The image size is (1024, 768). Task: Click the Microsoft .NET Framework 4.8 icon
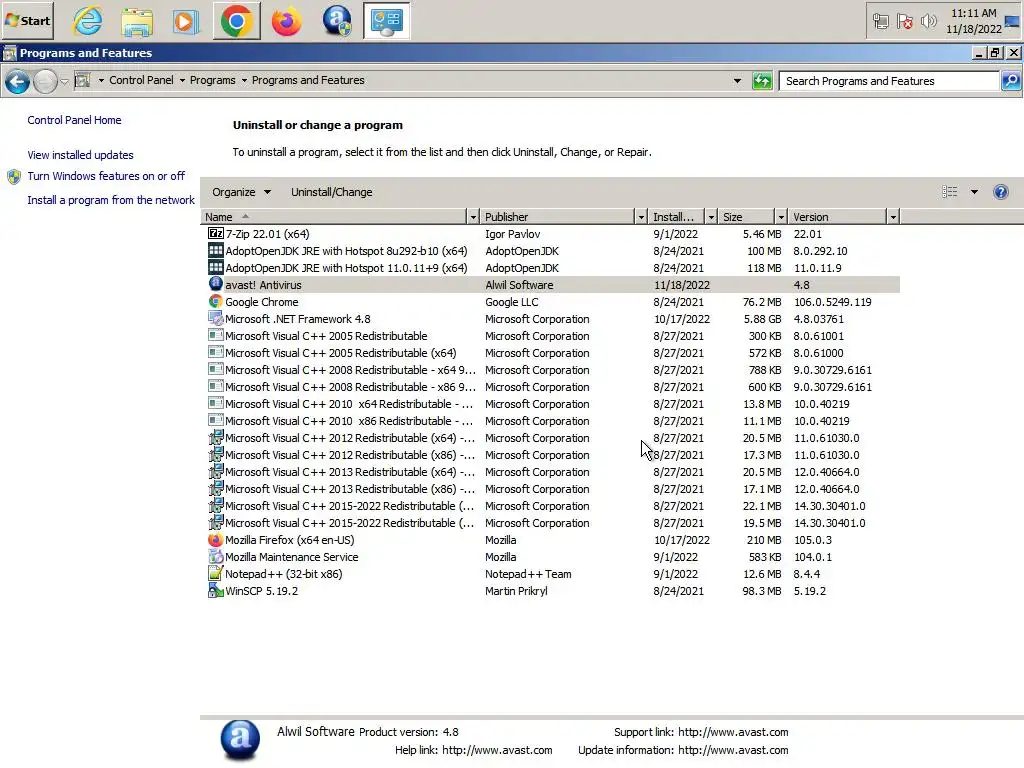pyautogui.click(x=216, y=318)
